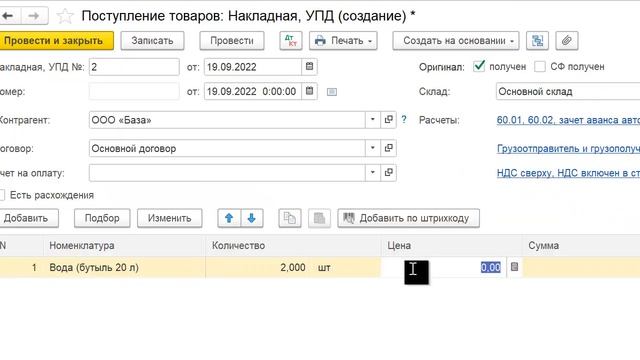Go back with the left arrow button
640x360 pixels.
8,16
